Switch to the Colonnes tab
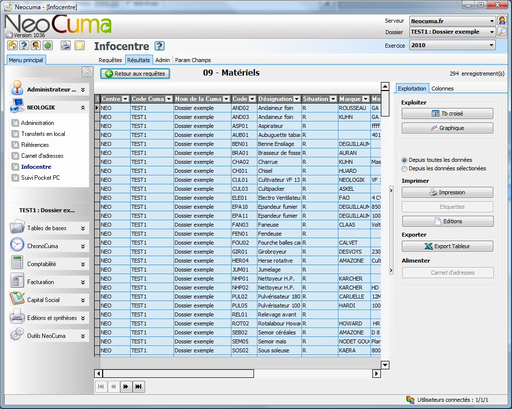The image size is (512, 409). click(442, 89)
